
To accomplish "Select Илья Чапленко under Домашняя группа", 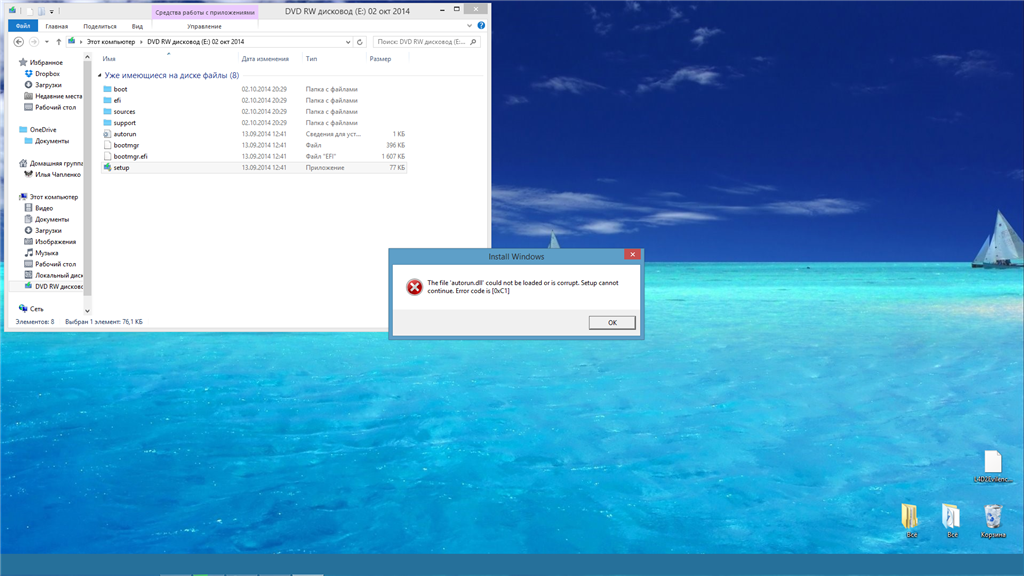I will (53, 174).
